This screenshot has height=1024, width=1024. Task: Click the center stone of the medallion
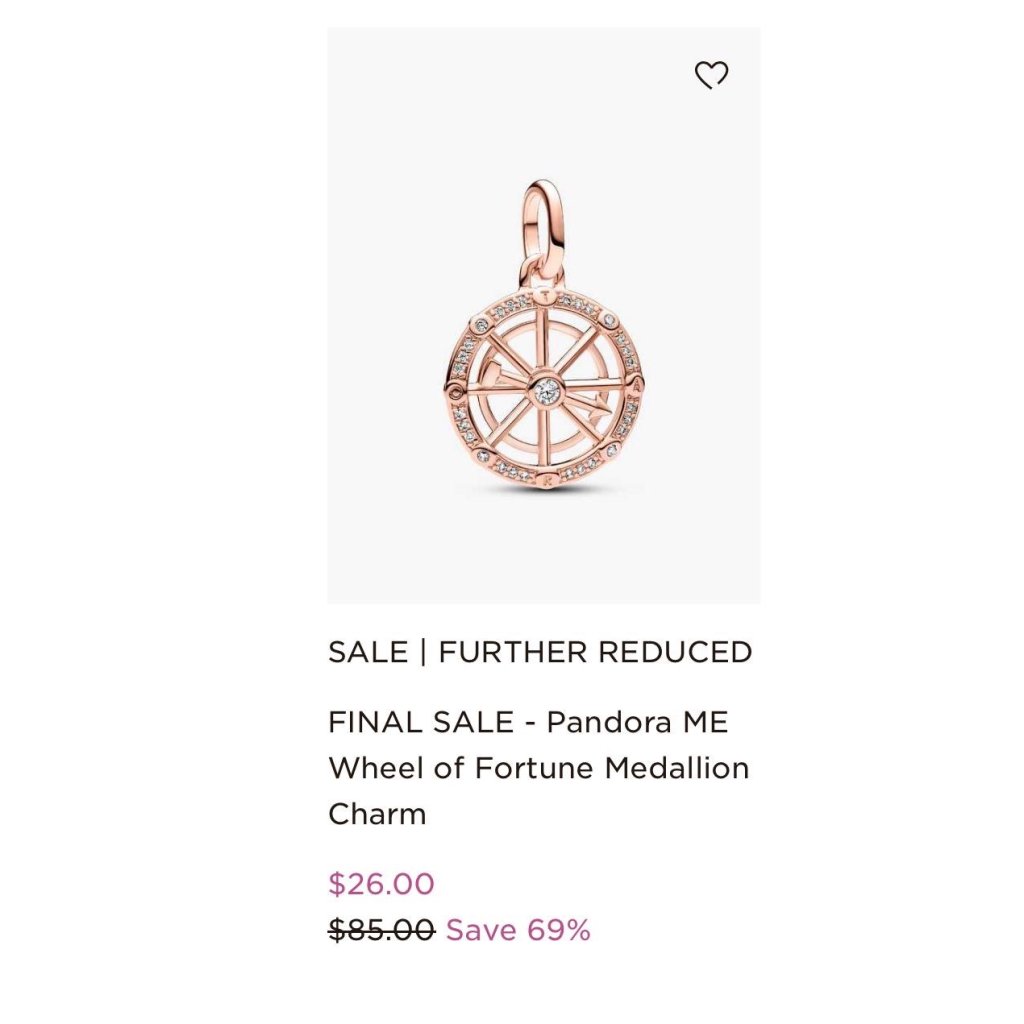(547, 391)
